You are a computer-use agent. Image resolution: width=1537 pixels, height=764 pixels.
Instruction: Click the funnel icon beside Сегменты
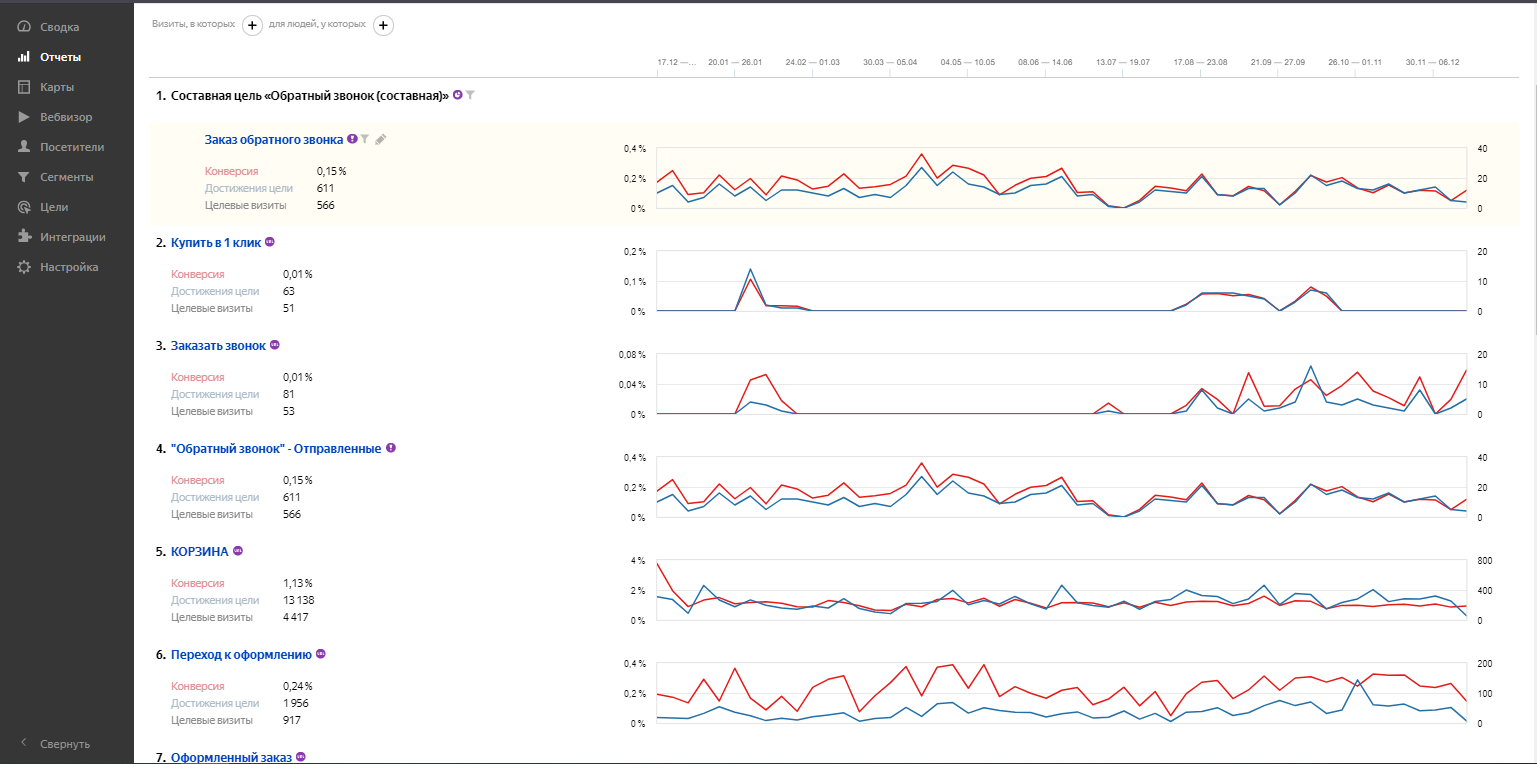24,177
